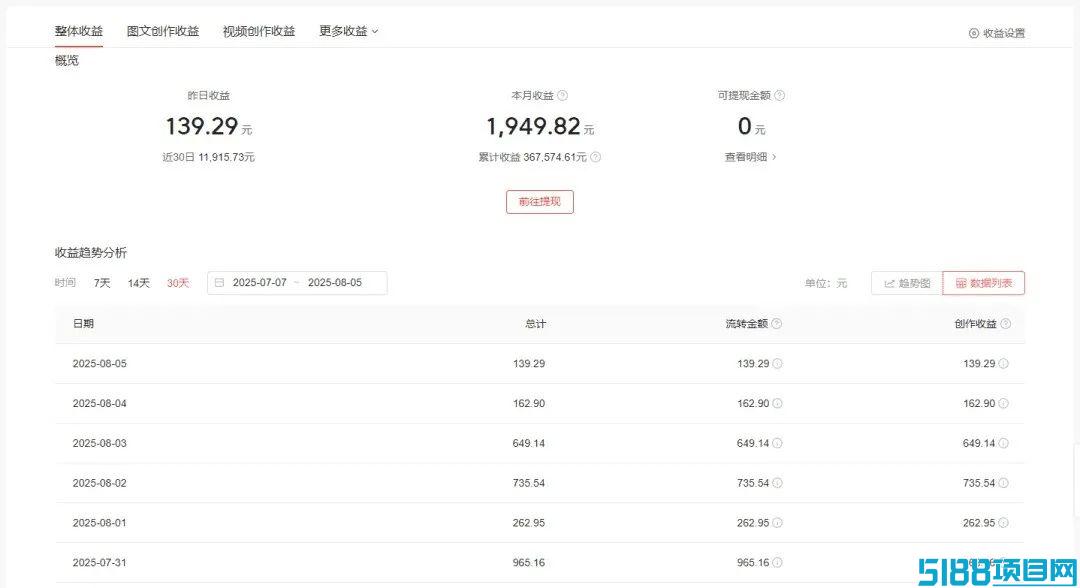Click info icon beside 流转金额 965.16
The image size is (1080, 588).
(x=778, y=563)
